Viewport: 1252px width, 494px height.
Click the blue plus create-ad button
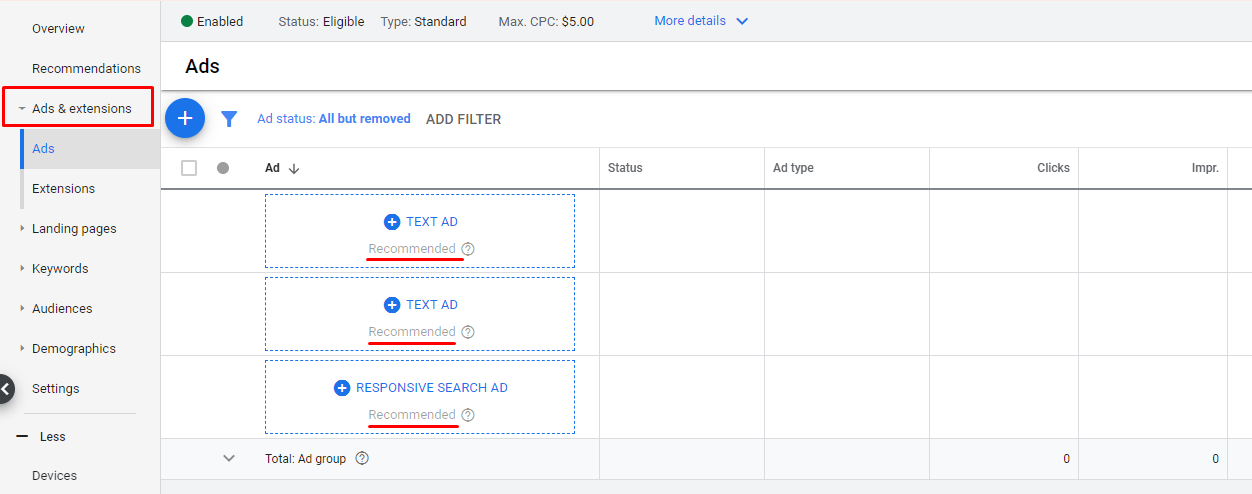(185, 118)
